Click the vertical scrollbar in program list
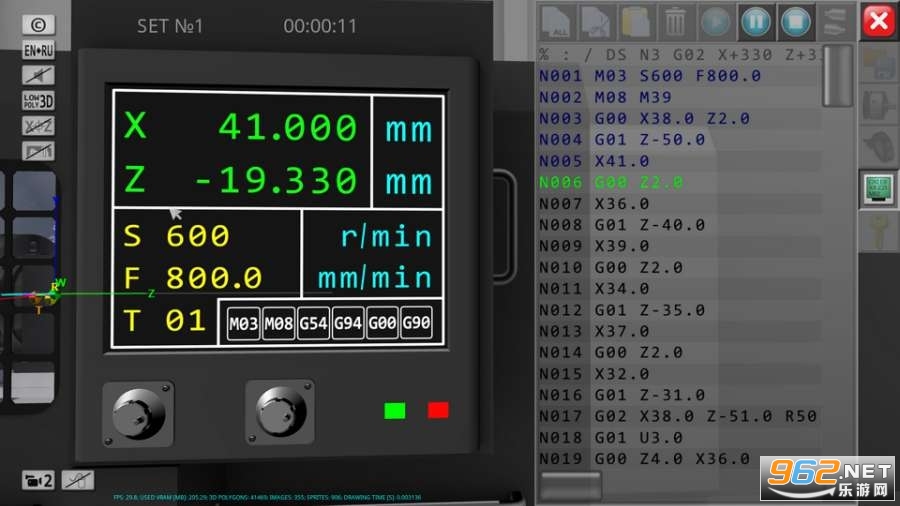The height and width of the screenshot is (506, 900). pyautogui.click(x=838, y=77)
